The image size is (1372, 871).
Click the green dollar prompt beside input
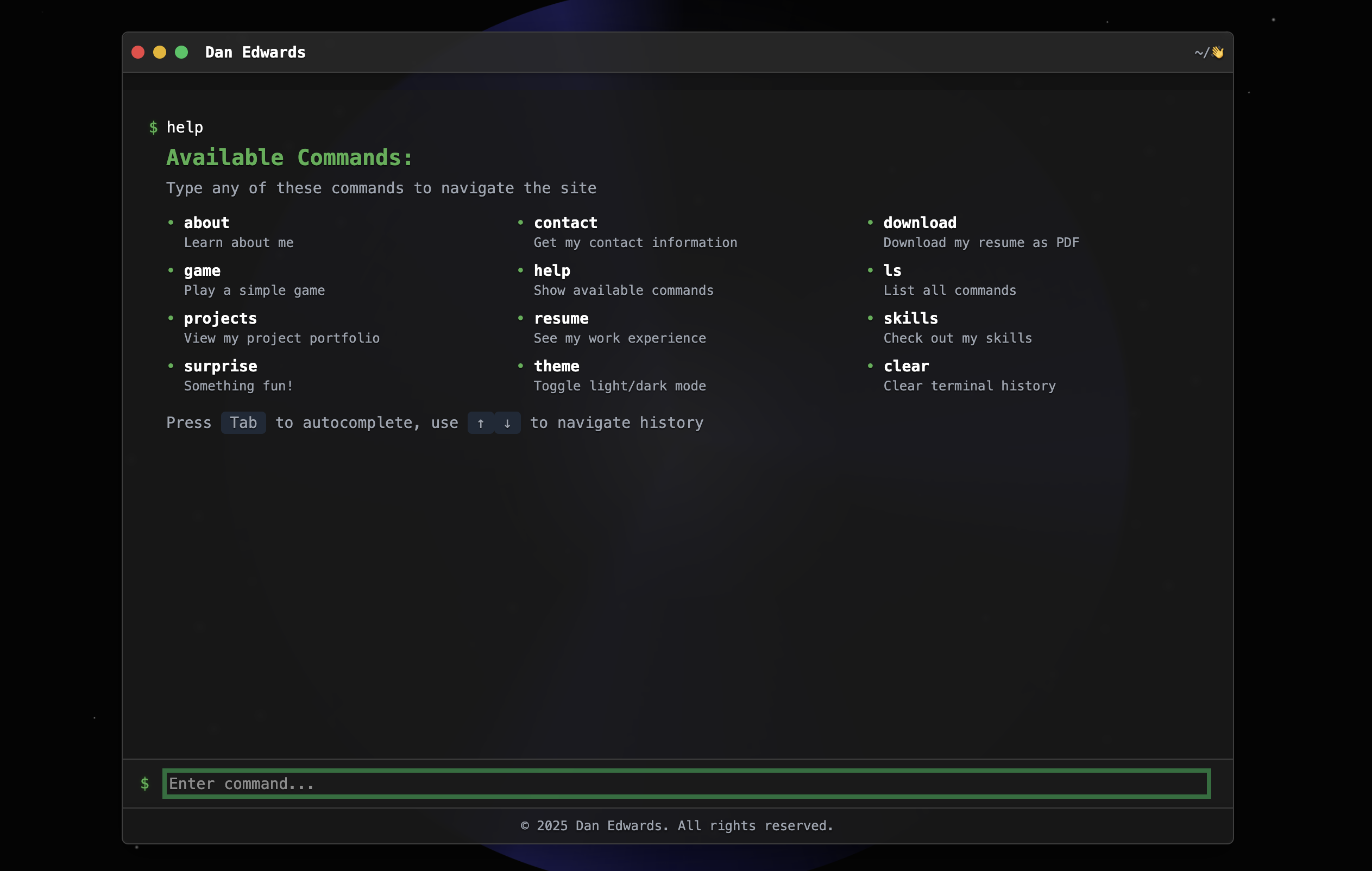coord(144,783)
